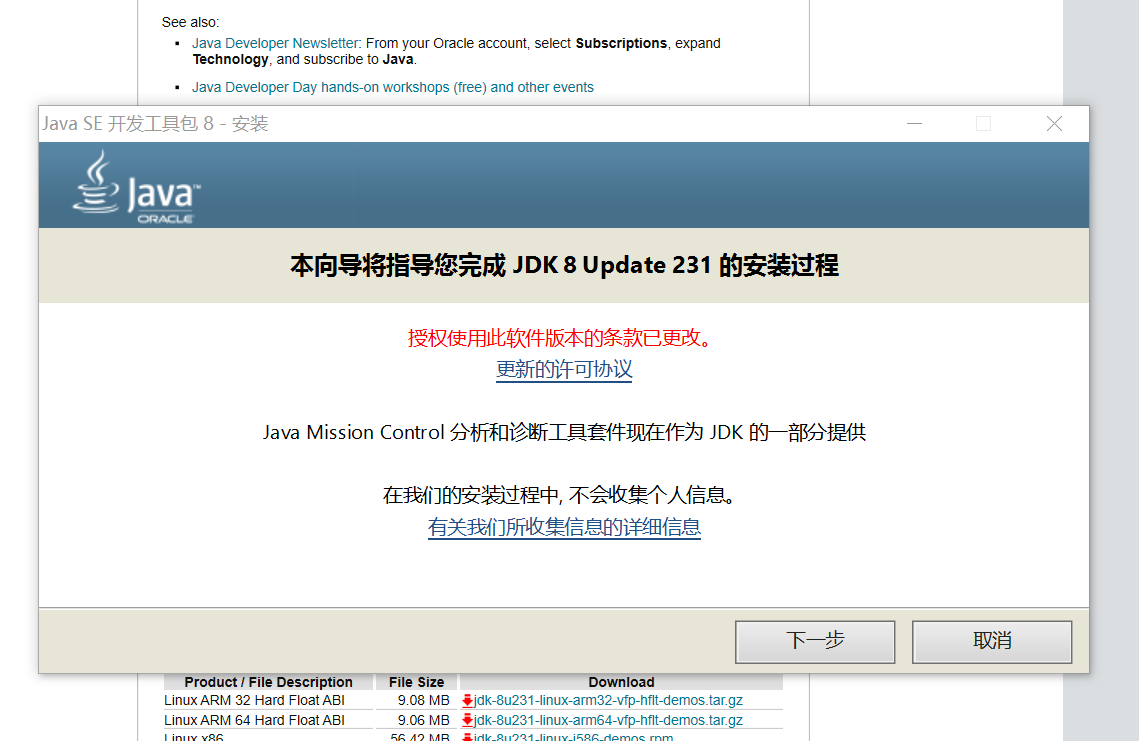Minimize the JDK installer window
The image size is (1139, 741).
tap(913, 123)
